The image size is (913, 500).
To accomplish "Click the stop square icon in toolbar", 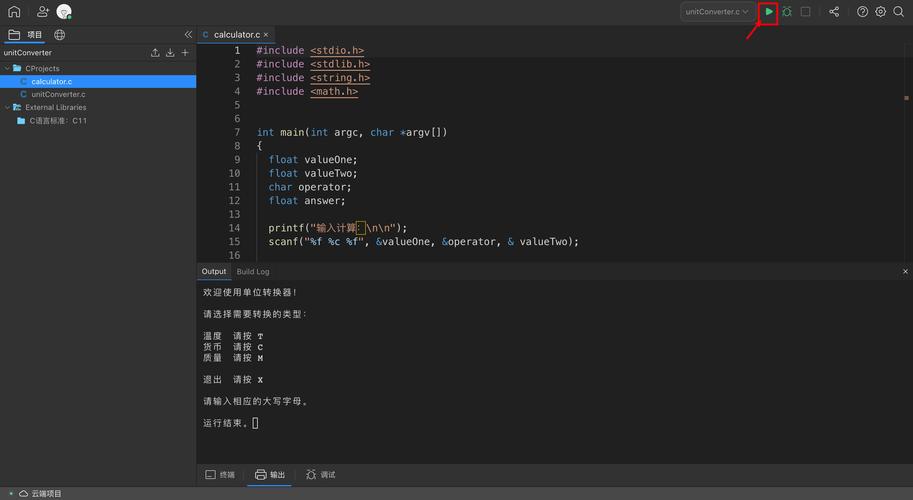I will pyautogui.click(x=805, y=12).
